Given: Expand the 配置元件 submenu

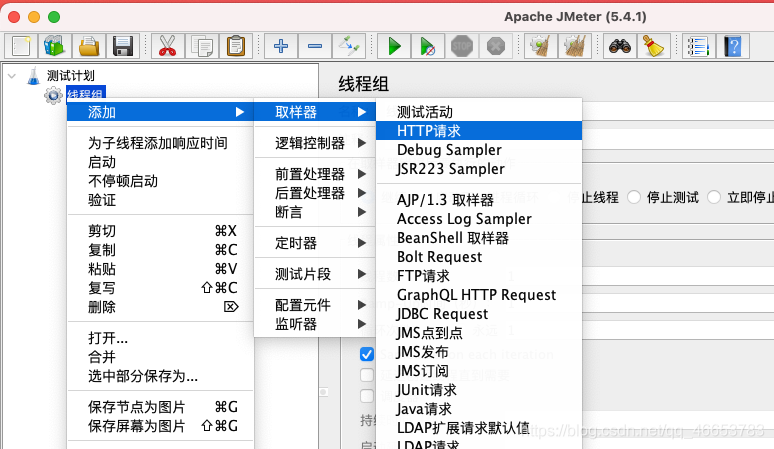Looking at the screenshot, I should click(315, 305).
